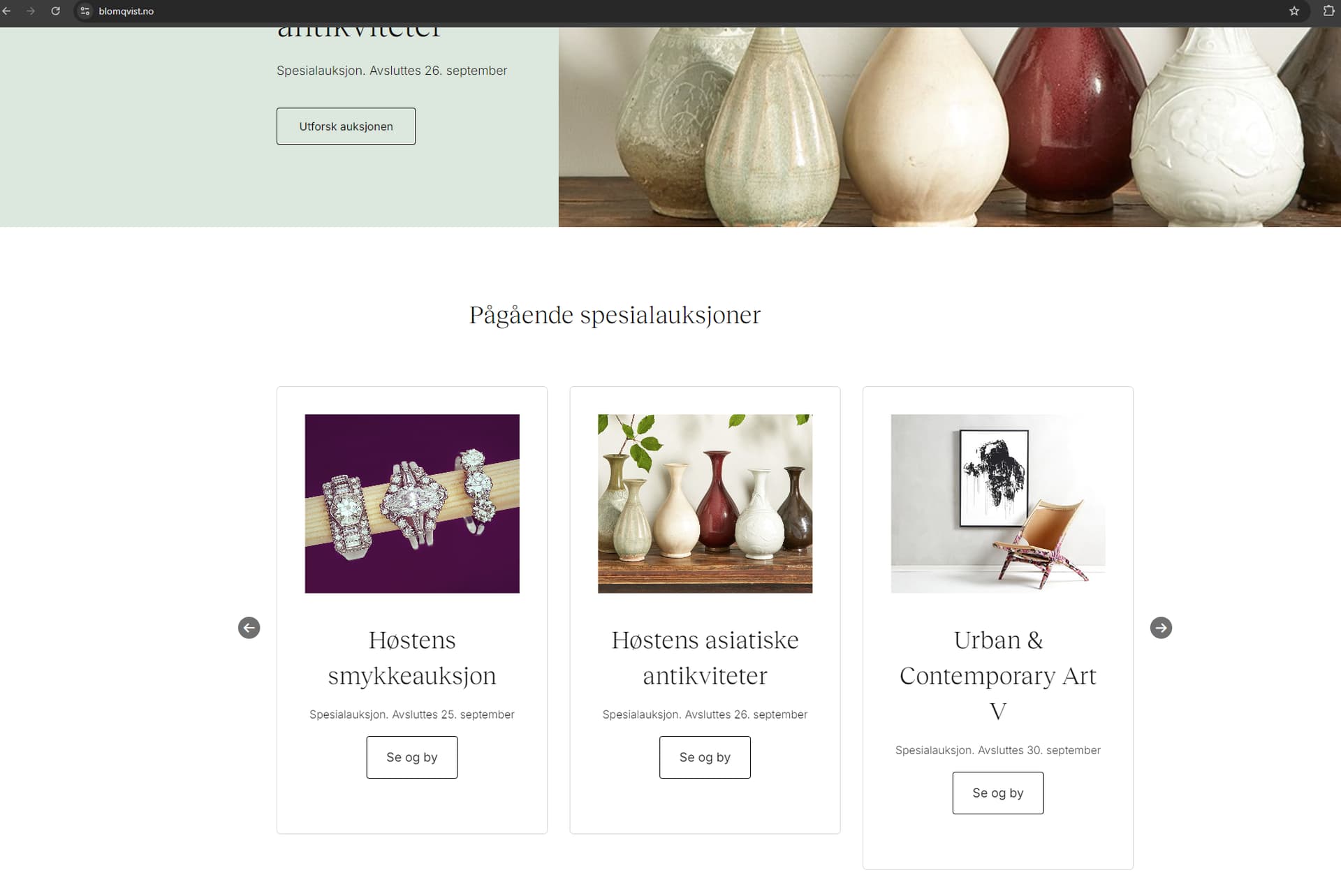Reload the page with refresh icon
The image size is (1341, 896).
pos(56,11)
